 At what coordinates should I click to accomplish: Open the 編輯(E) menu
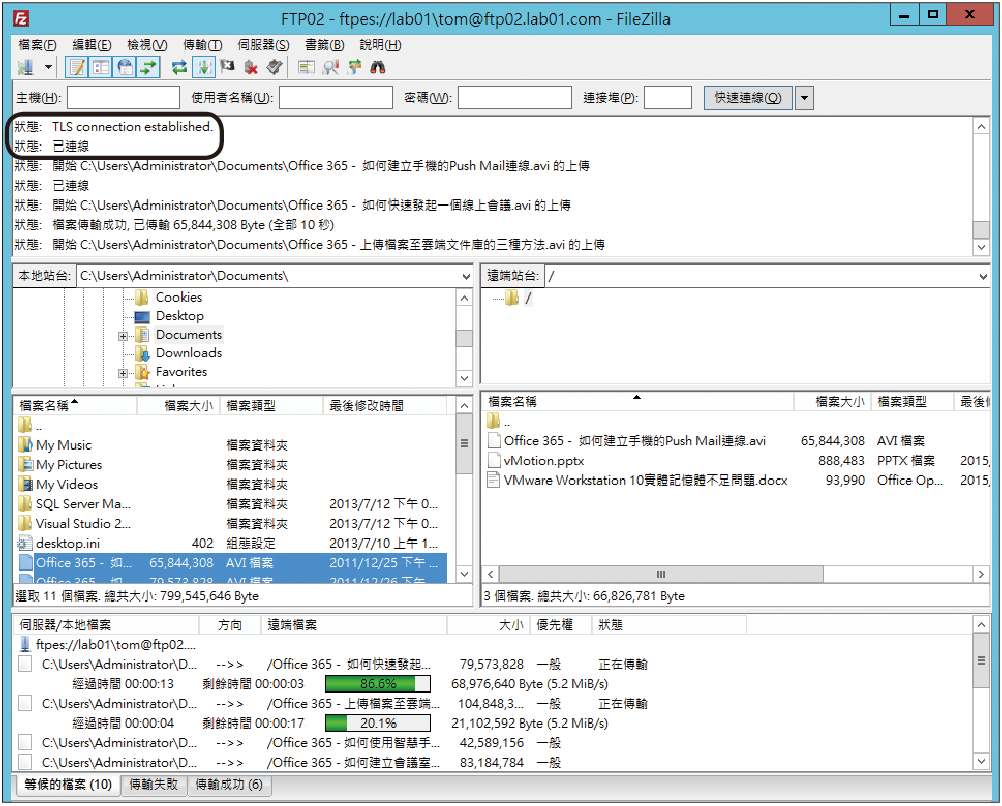click(x=91, y=45)
